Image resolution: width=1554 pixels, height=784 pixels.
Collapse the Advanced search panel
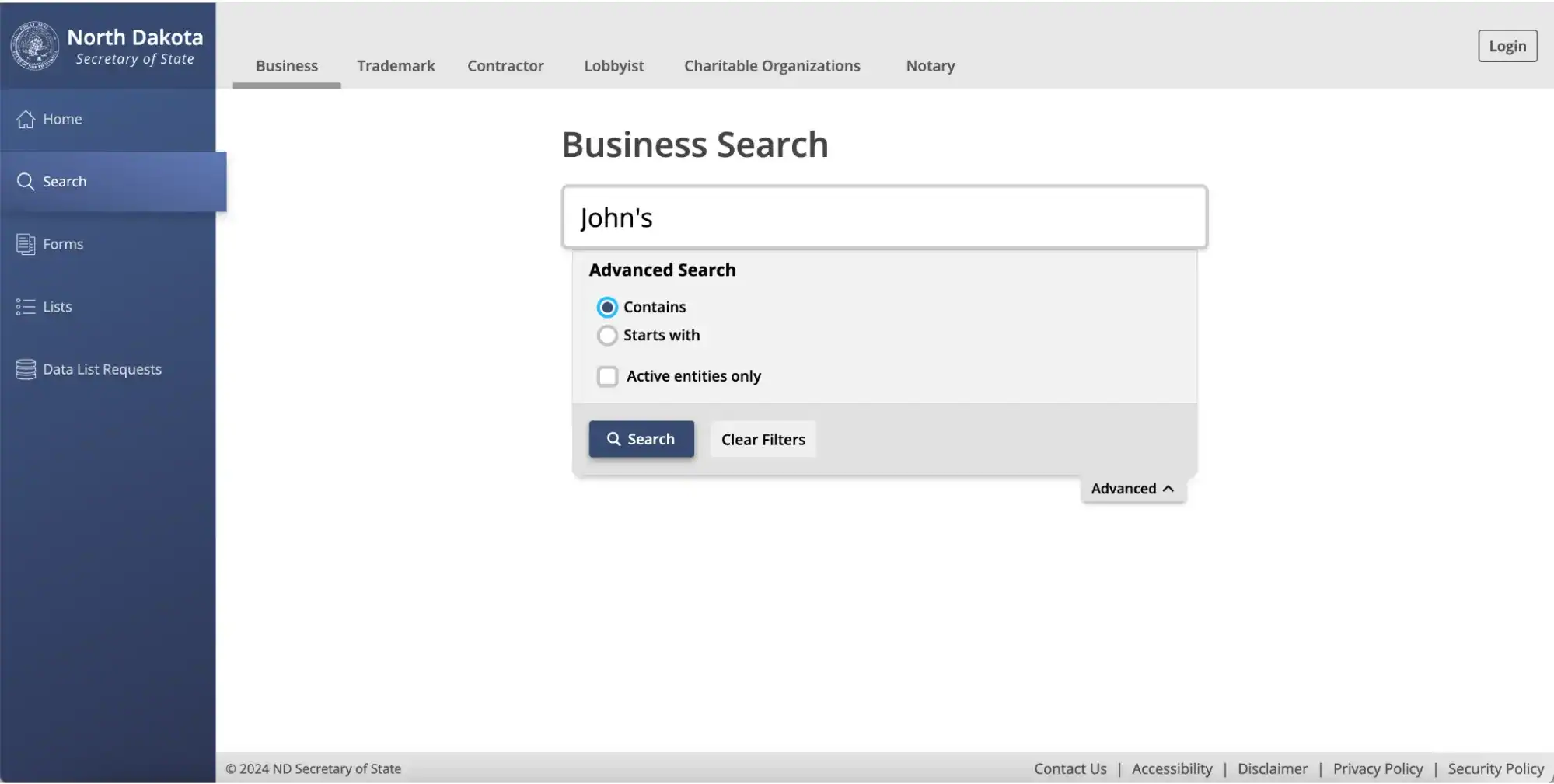pos(1132,488)
